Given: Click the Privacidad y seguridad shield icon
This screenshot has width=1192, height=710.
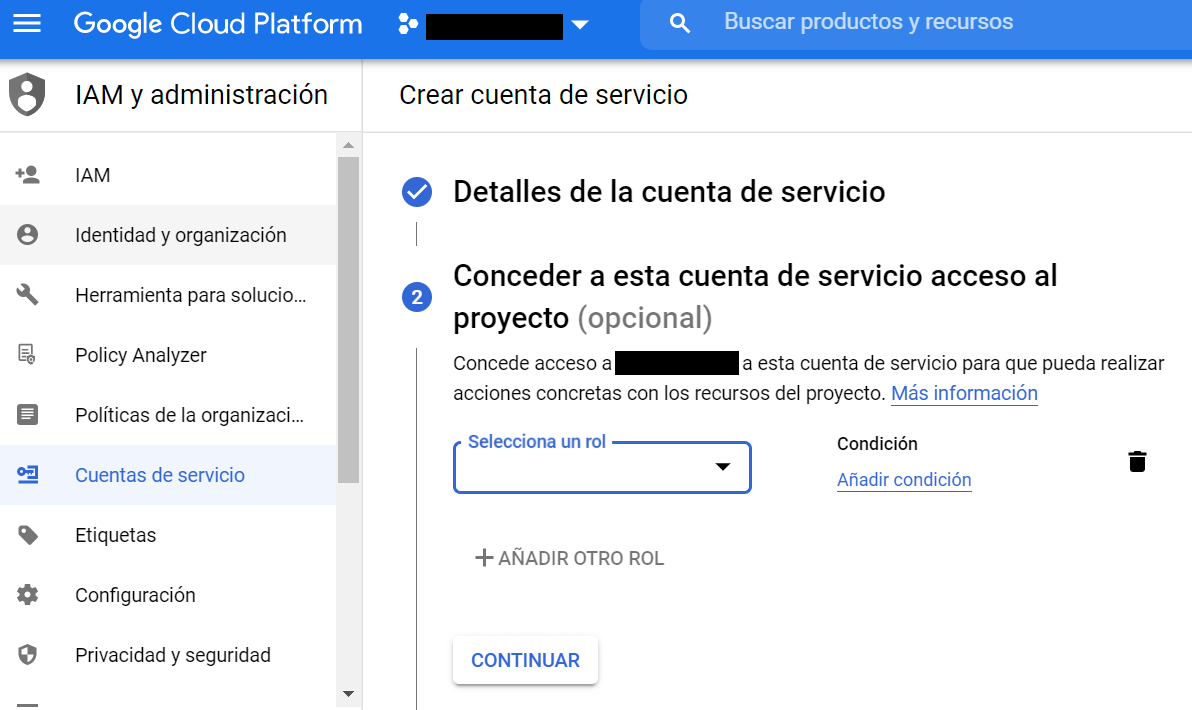Looking at the screenshot, I should point(27,655).
